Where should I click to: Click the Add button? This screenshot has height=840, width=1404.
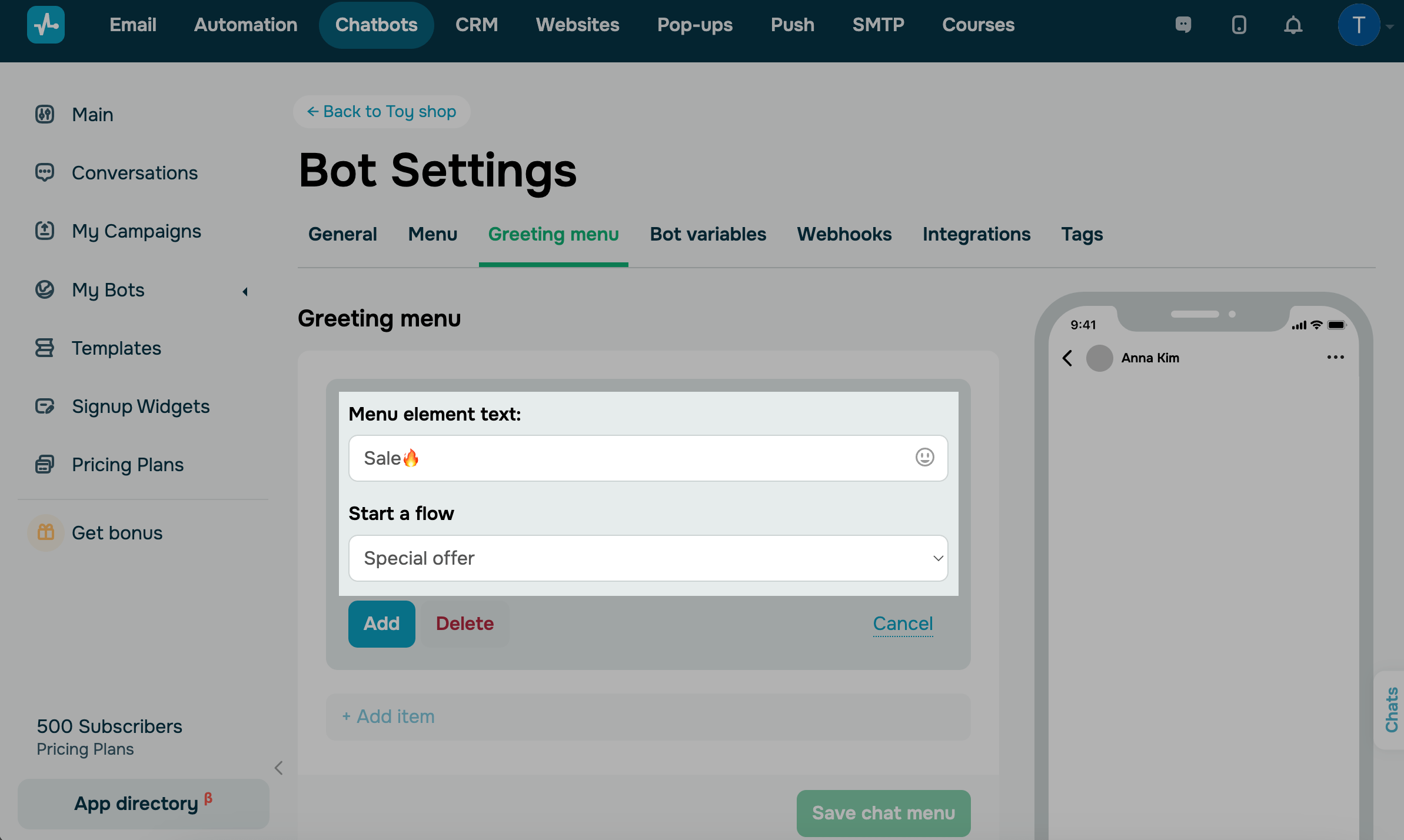coord(381,624)
